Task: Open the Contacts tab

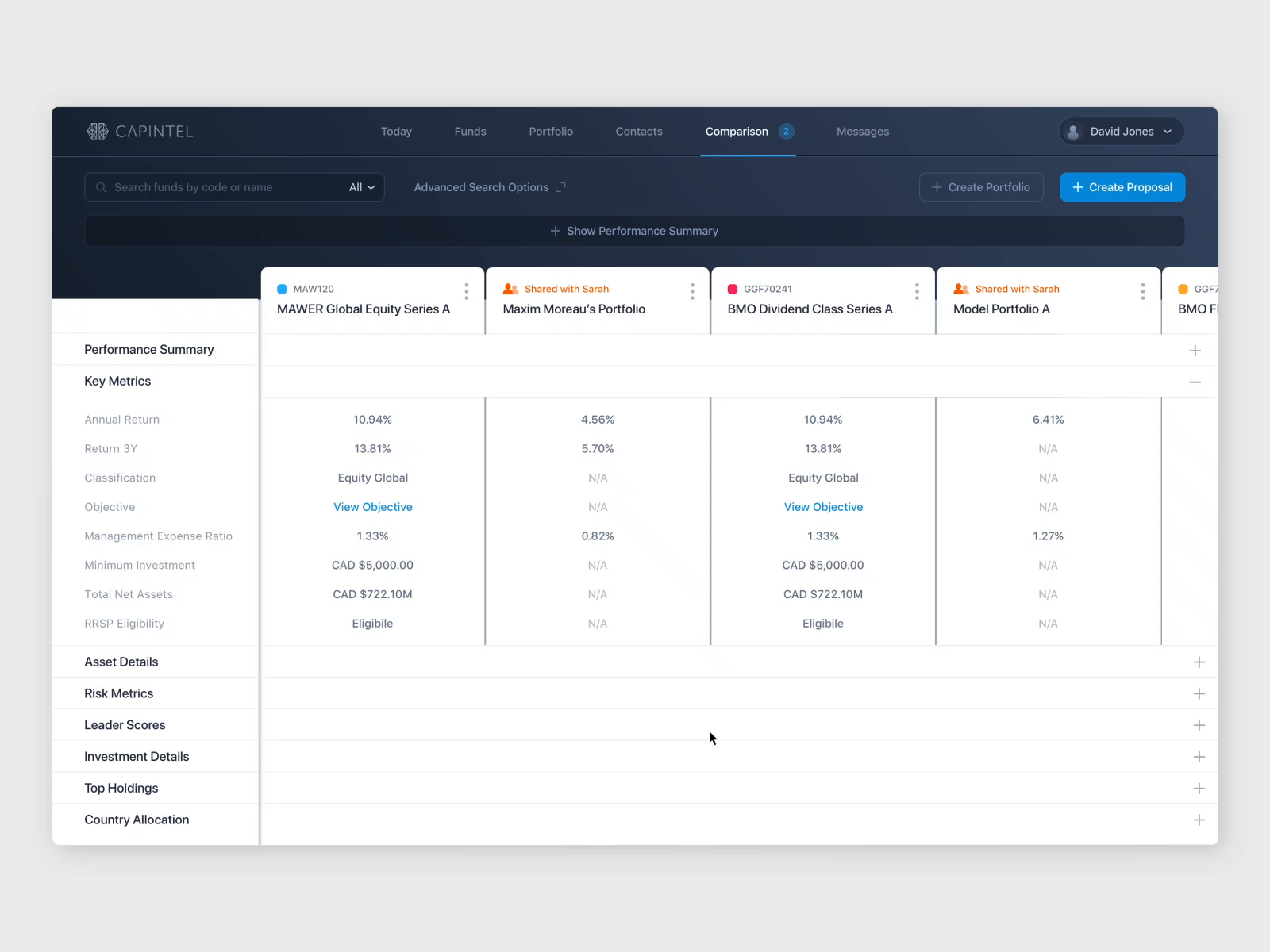Action: [x=639, y=132]
